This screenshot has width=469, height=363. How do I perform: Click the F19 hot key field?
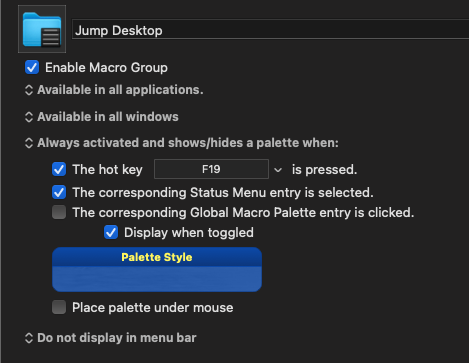pyautogui.click(x=211, y=169)
